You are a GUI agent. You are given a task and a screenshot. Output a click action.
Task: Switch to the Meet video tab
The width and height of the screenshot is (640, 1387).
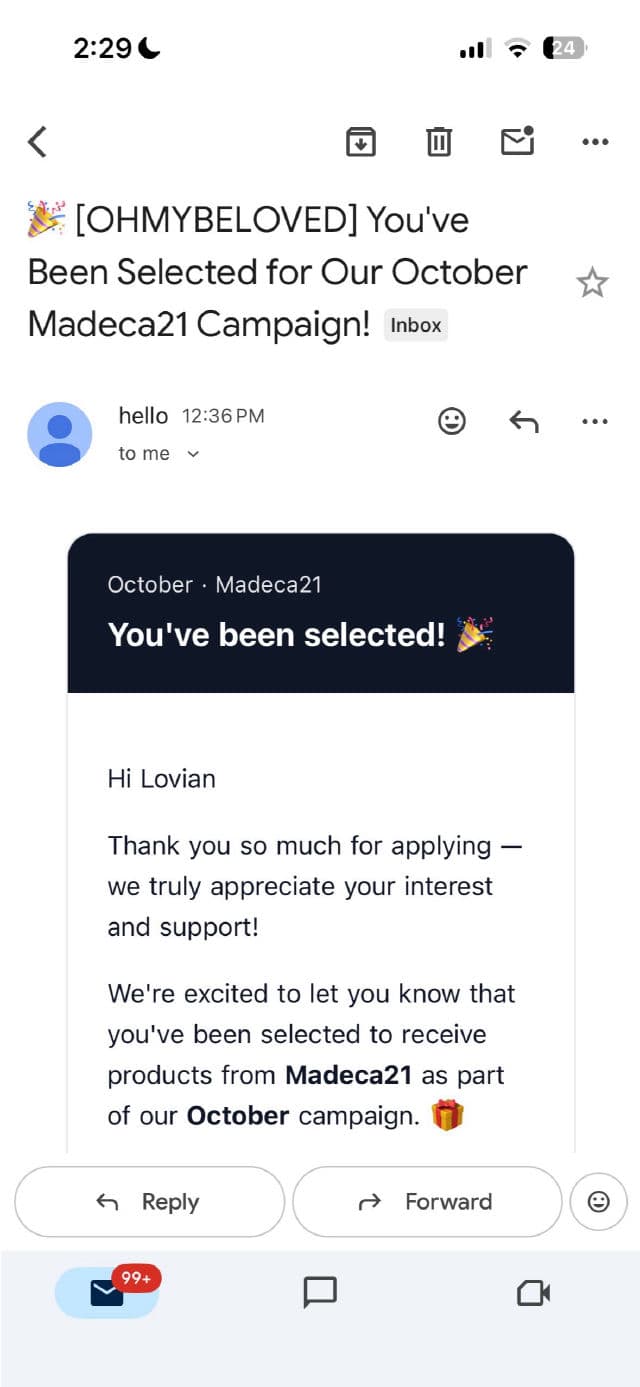pyautogui.click(x=533, y=1293)
